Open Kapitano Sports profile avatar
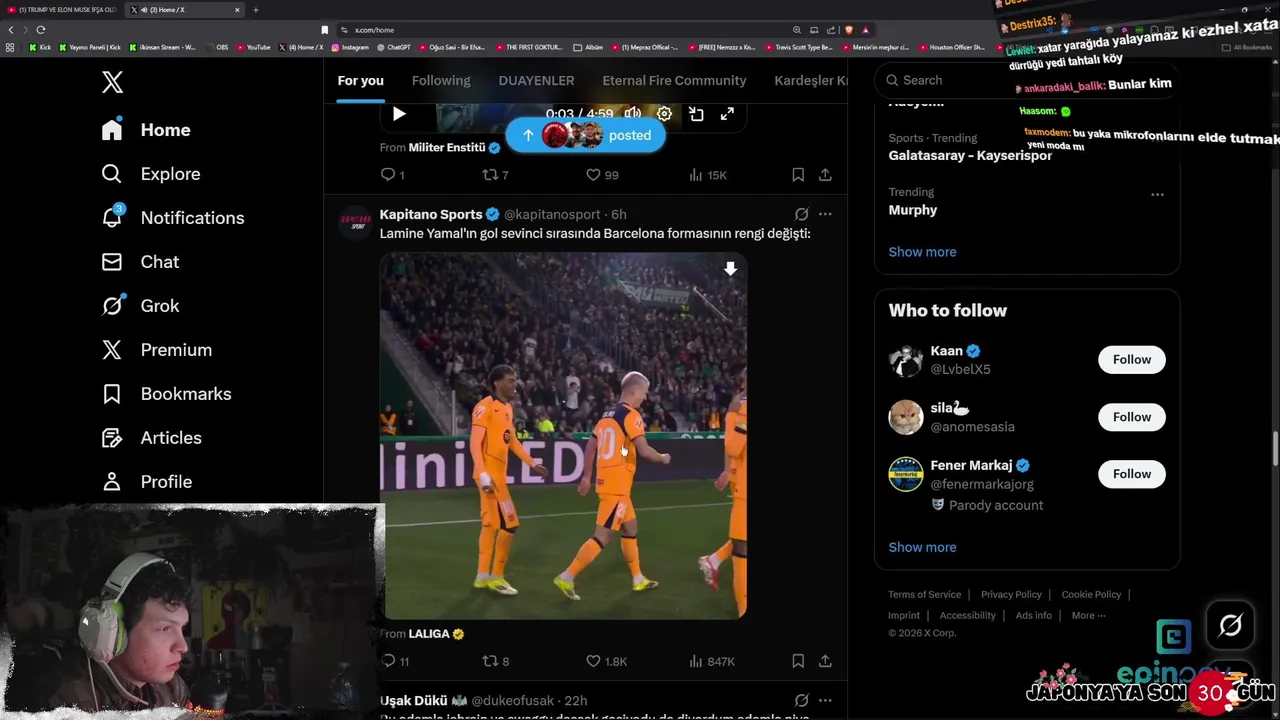This screenshot has width=1280, height=720. pos(355,222)
